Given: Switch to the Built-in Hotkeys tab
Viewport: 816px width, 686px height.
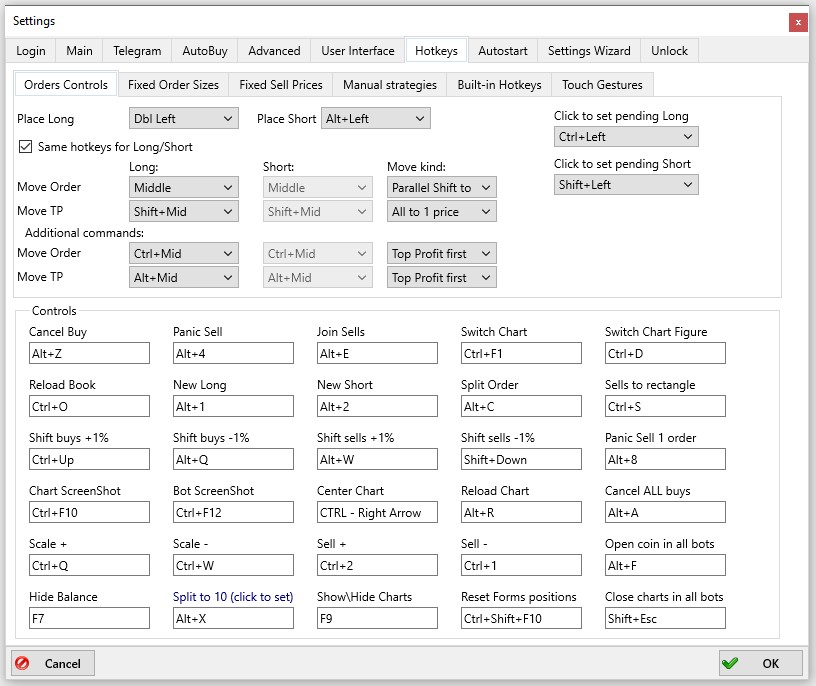Looking at the screenshot, I should pyautogui.click(x=500, y=84).
